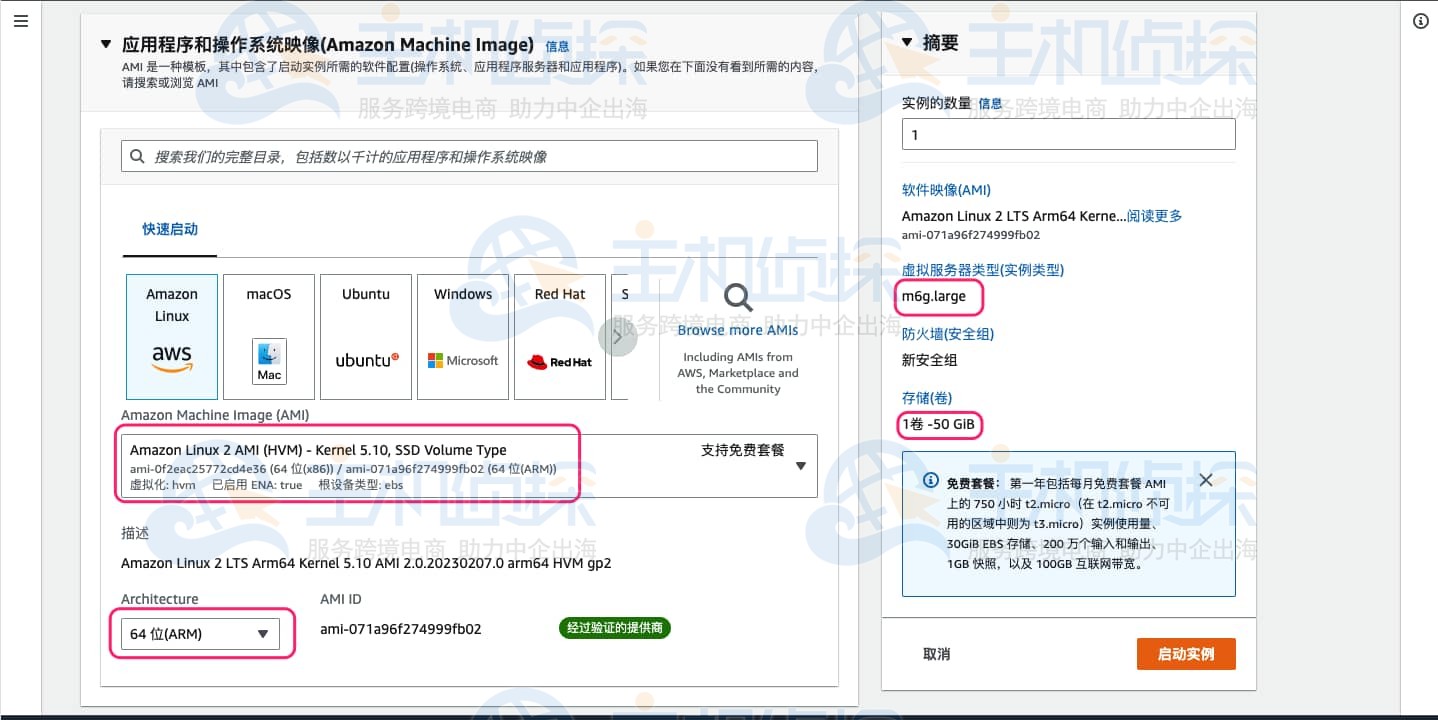
Task: Click the orange 启动实例 launch button
Action: 1186,653
